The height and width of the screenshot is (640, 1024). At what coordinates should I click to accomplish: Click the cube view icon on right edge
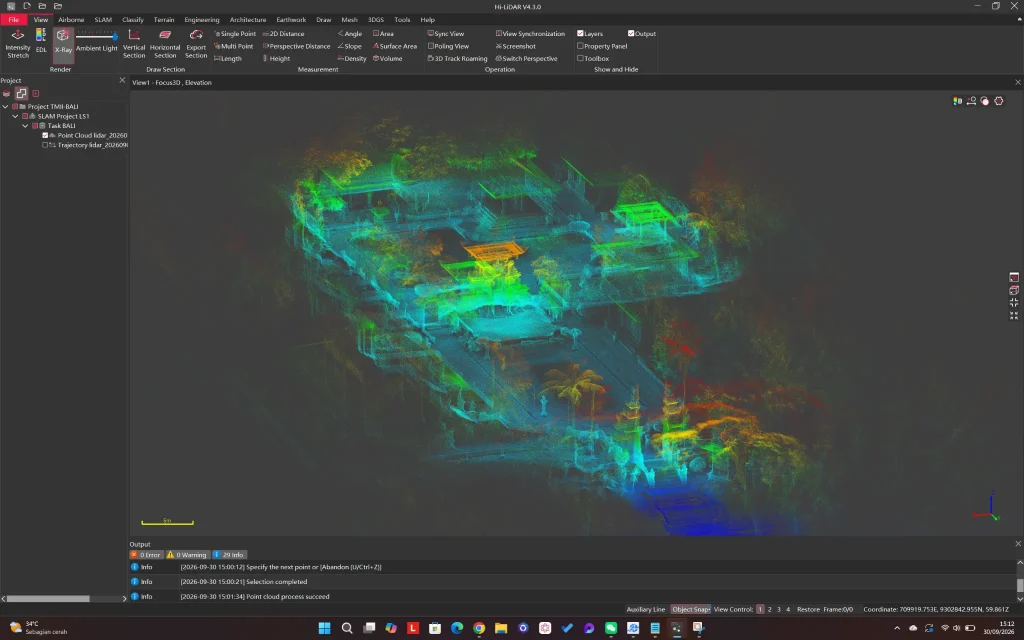[x=1014, y=290]
